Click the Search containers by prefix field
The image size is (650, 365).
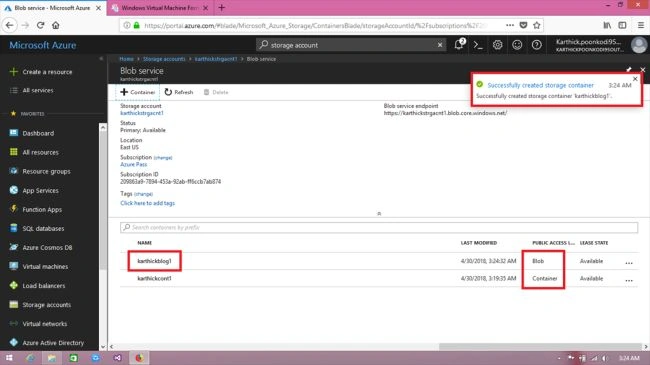pos(379,227)
